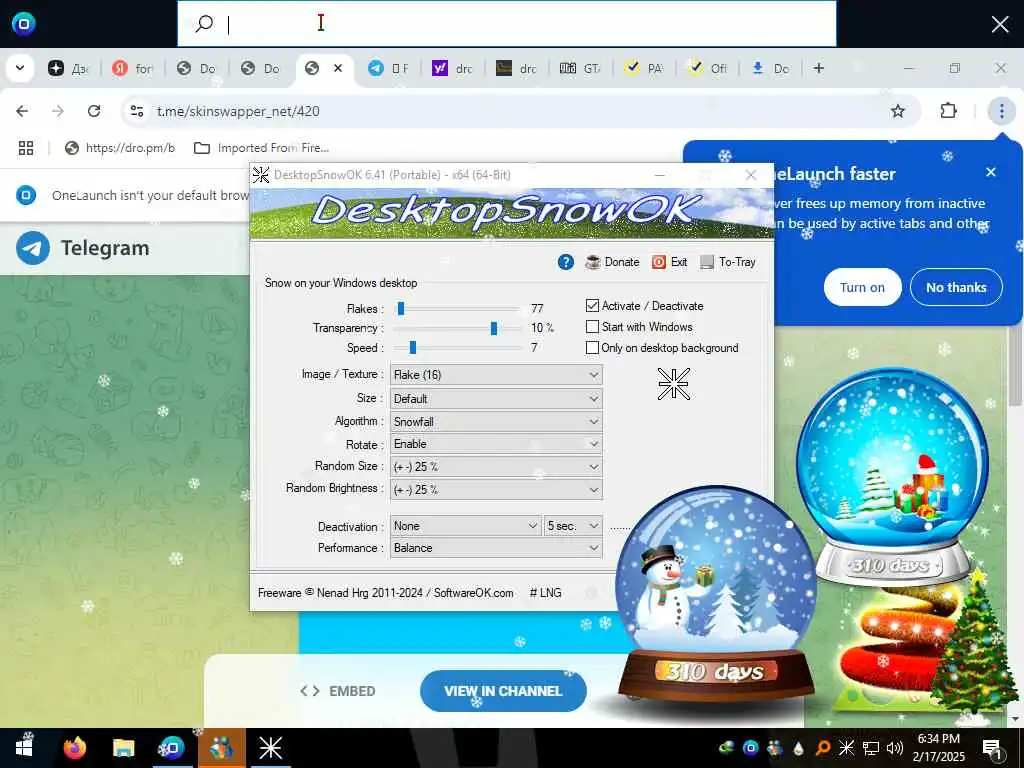
Task: Adjust the Flakes slider handle
Action: click(x=401, y=308)
